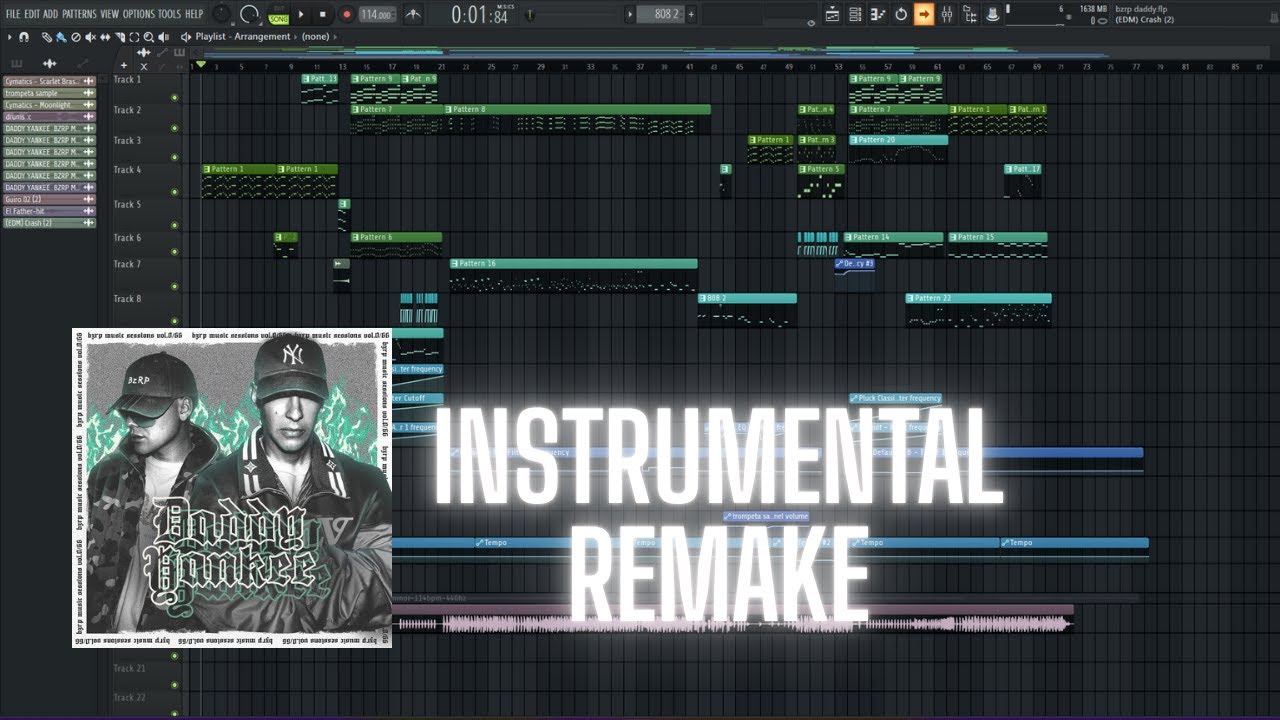Toggle SONG playback mode button
Viewport: 1280px width, 720px height.
click(x=278, y=19)
